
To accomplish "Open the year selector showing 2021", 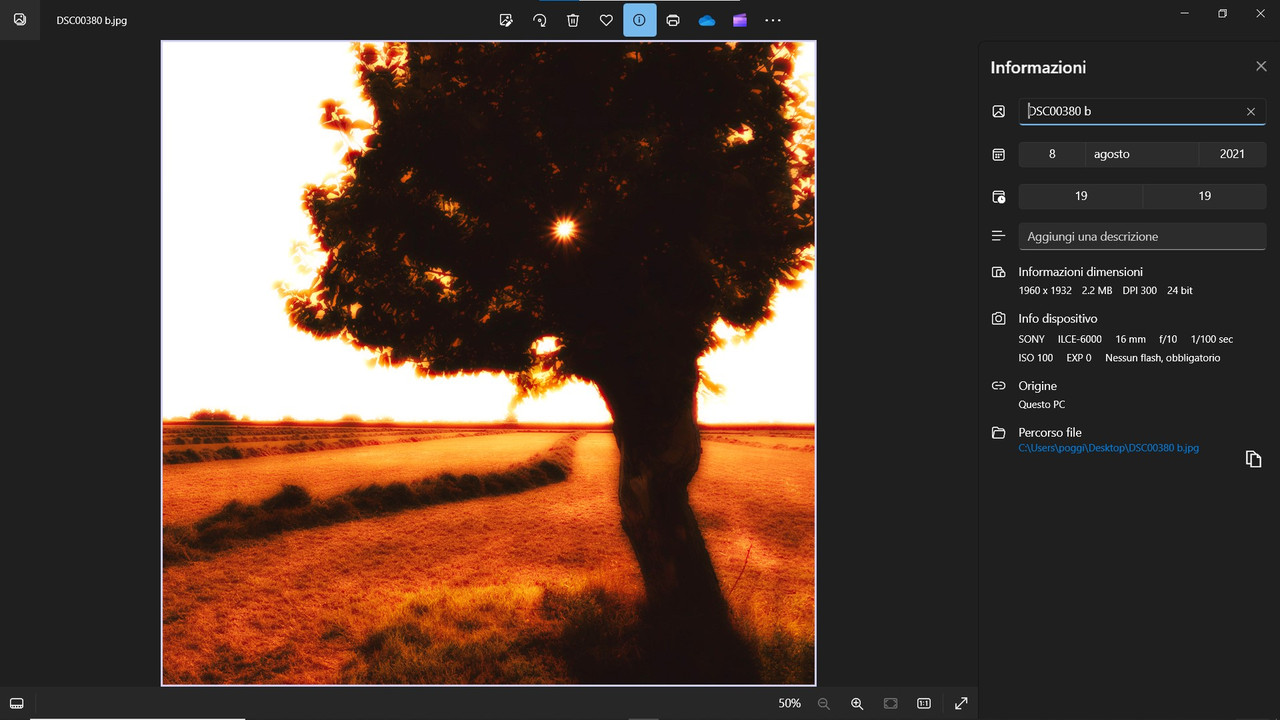I will point(1233,154).
